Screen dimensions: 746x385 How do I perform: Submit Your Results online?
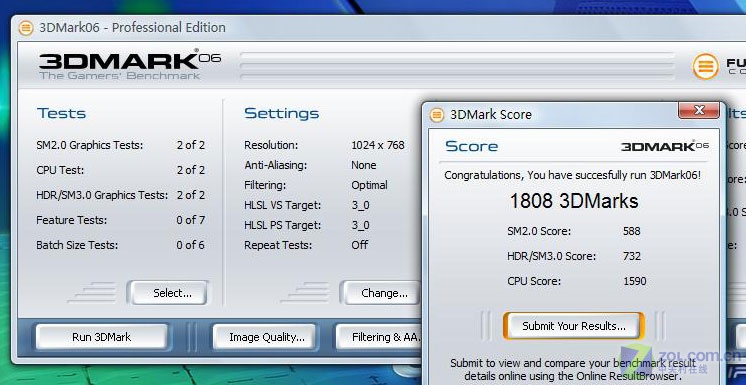tap(574, 326)
